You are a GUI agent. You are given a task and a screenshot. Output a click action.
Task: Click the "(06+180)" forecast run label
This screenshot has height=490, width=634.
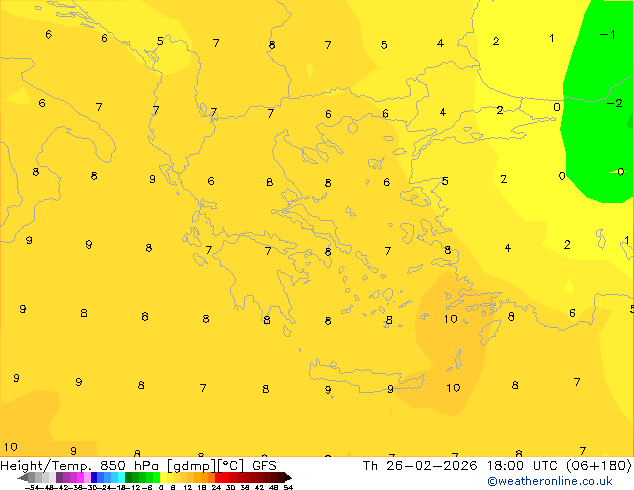[600, 466]
